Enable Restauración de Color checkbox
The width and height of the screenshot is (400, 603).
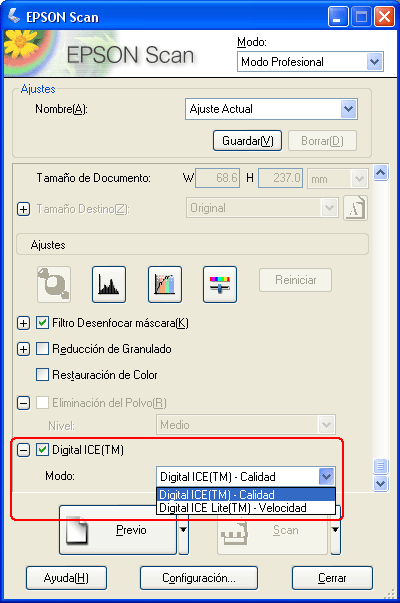pyautogui.click(x=42, y=375)
